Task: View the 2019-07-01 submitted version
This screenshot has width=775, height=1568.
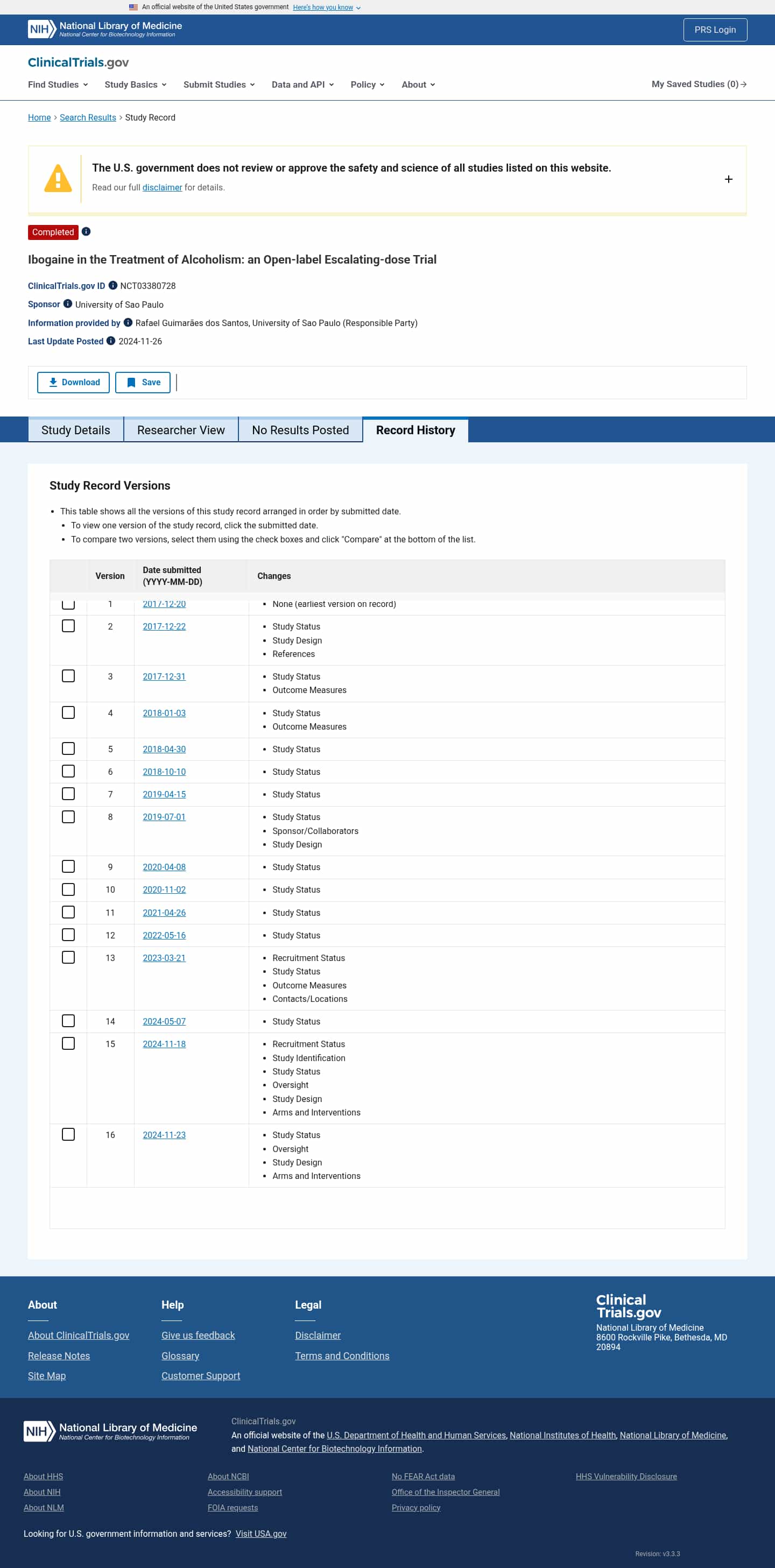Action: [x=164, y=817]
